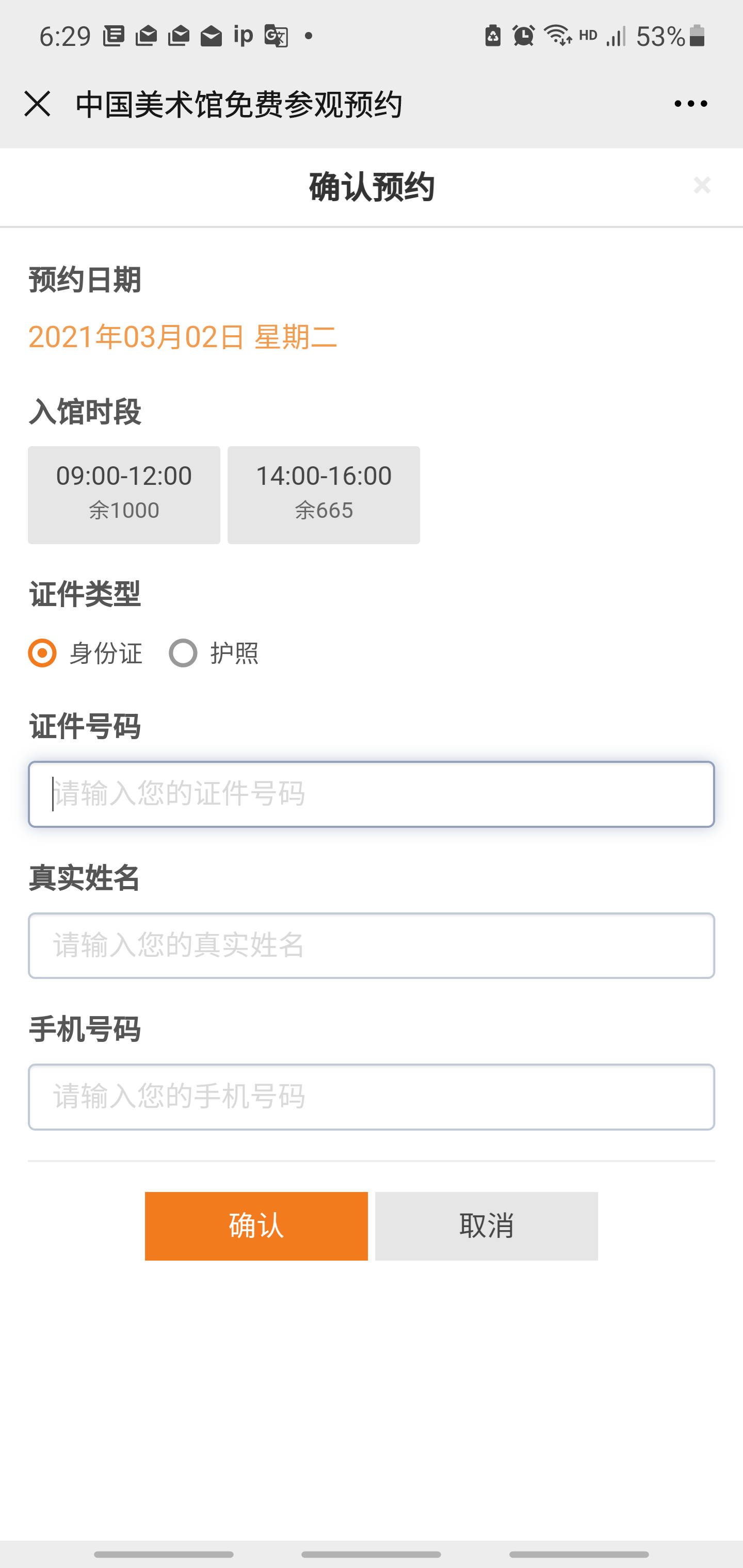Tap the news notification icon beside the clock
Screen dimensions: 743x1568
click(114, 36)
